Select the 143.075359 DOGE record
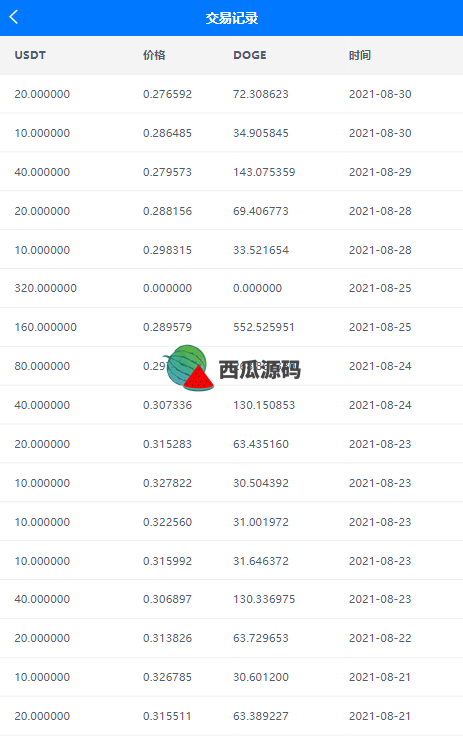 232,172
